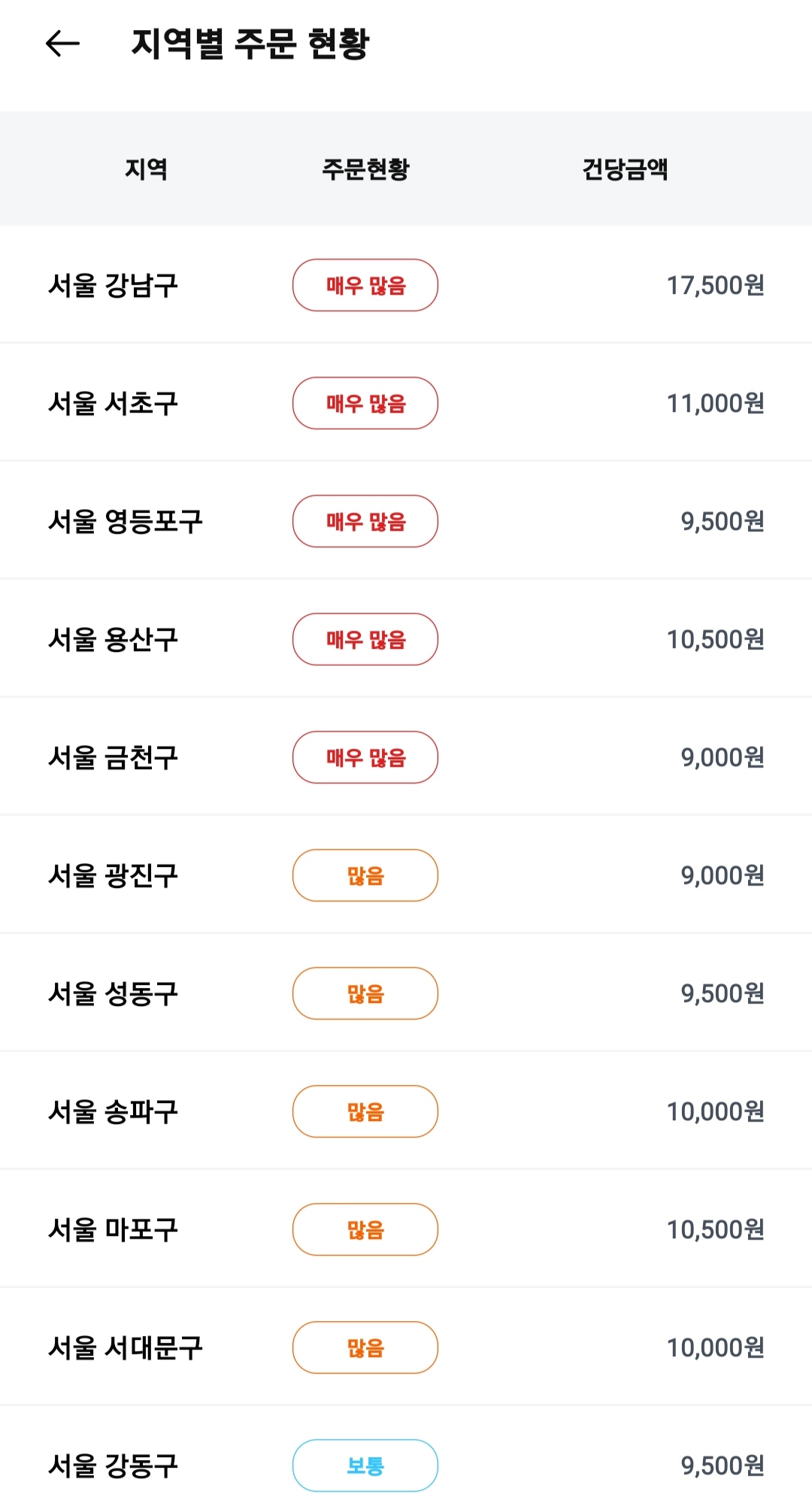812x1494 pixels.
Task: Click the 지역 column header
Action: pyautogui.click(x=146, y=169)
